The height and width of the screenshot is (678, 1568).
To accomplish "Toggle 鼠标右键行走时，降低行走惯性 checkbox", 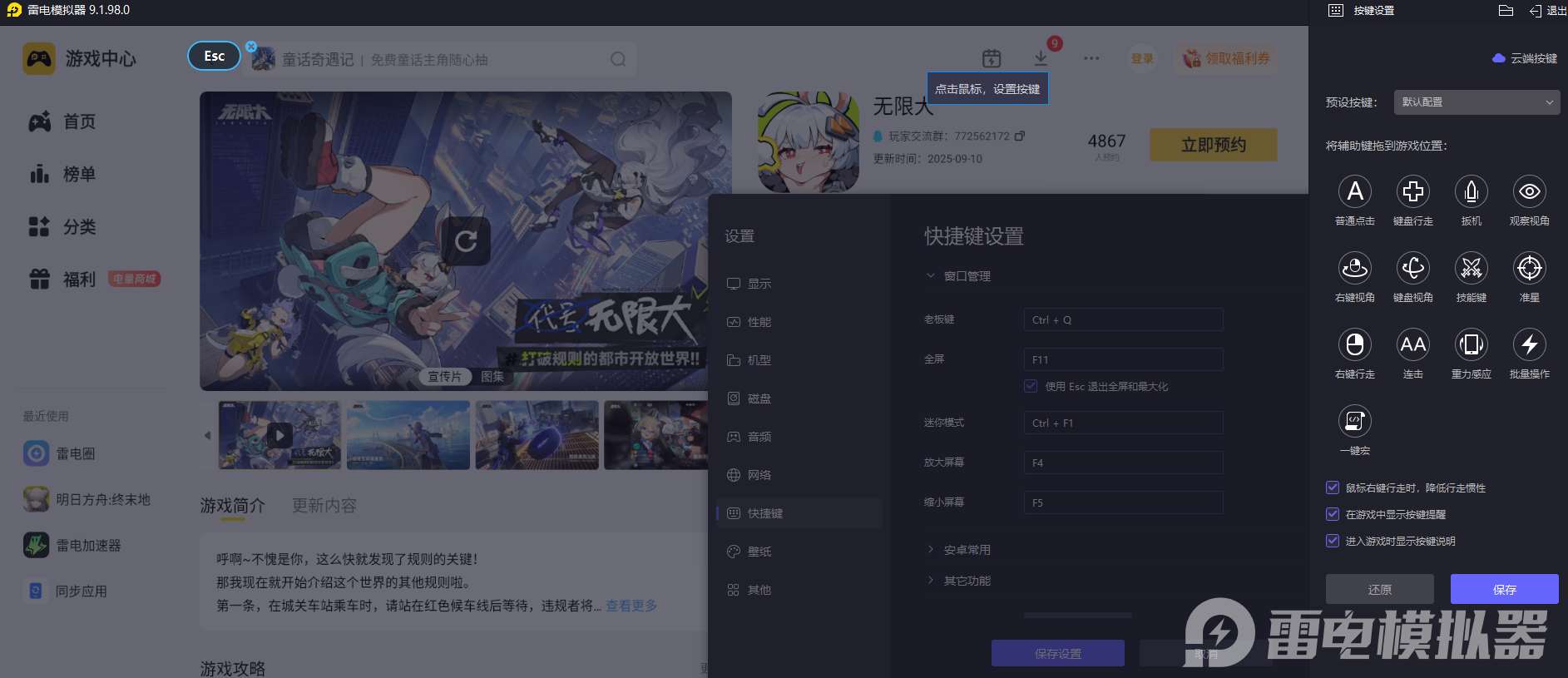I will tap(1333, 487).
